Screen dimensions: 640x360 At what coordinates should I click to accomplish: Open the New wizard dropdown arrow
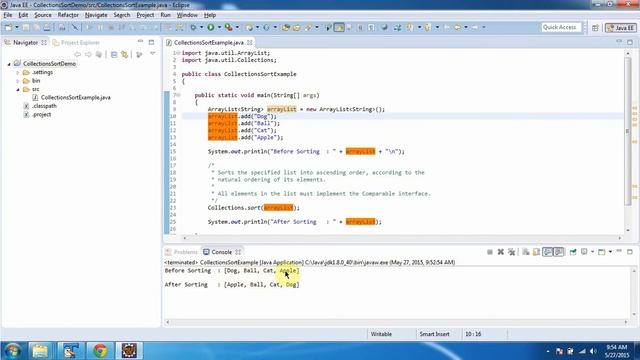pos(17,27)
